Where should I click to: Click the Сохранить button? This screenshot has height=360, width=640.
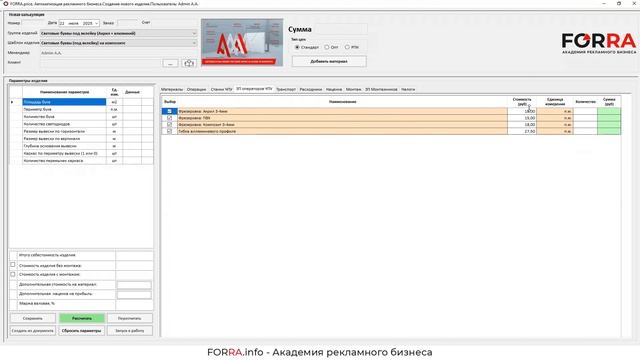(33, 318)
